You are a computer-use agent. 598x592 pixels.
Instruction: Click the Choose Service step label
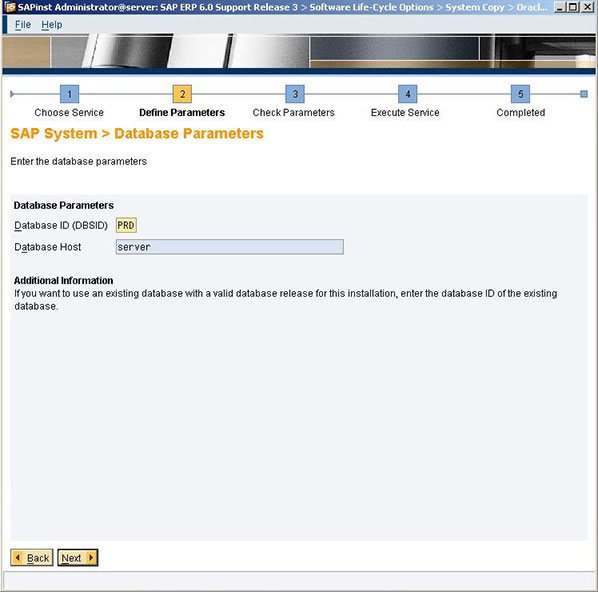pos(69,113)
